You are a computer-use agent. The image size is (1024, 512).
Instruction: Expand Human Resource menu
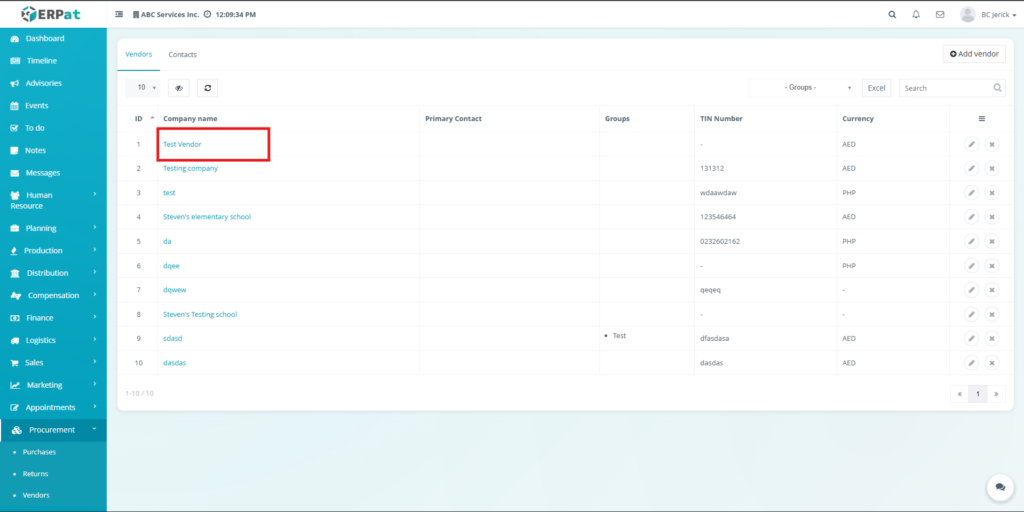tap(53, 200)
